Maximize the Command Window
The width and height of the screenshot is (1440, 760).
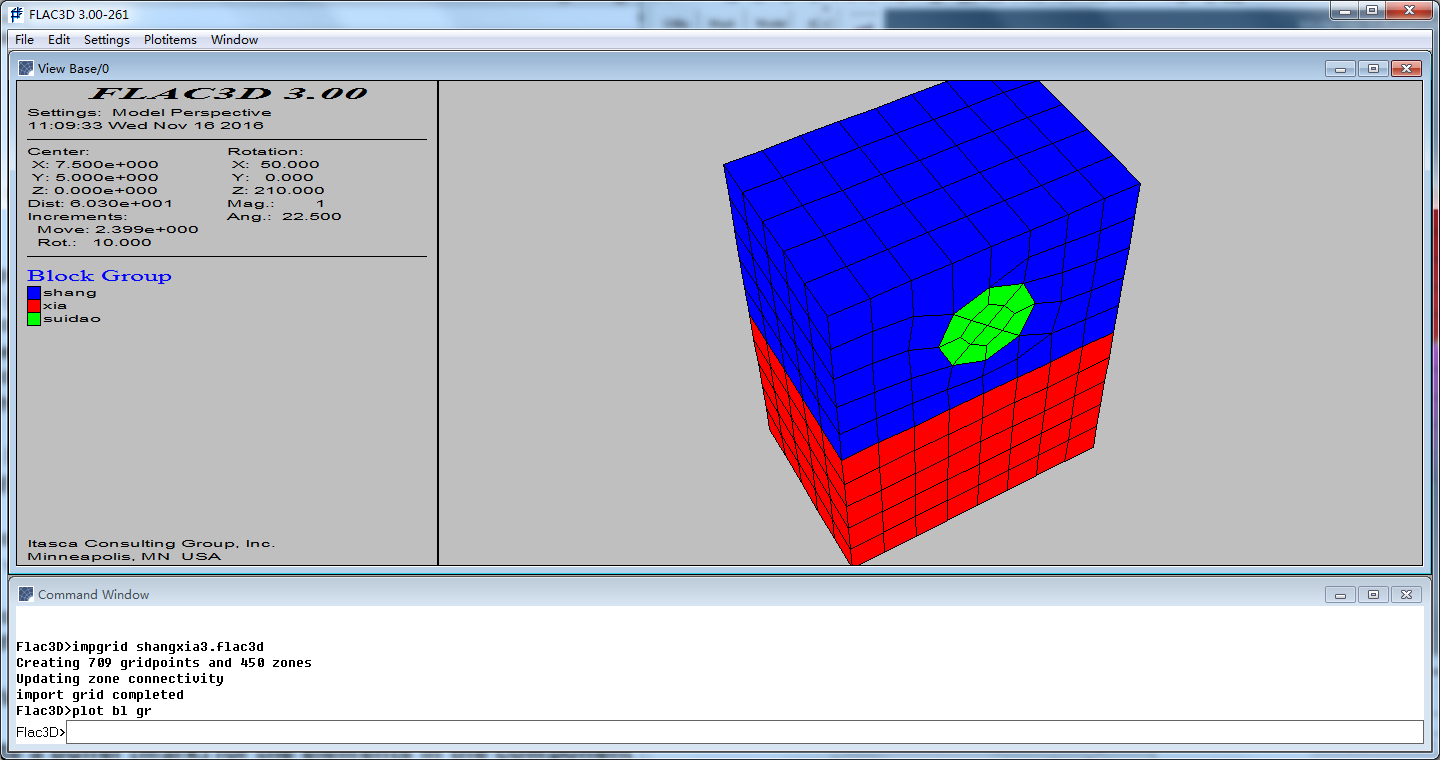(1373, 594)
